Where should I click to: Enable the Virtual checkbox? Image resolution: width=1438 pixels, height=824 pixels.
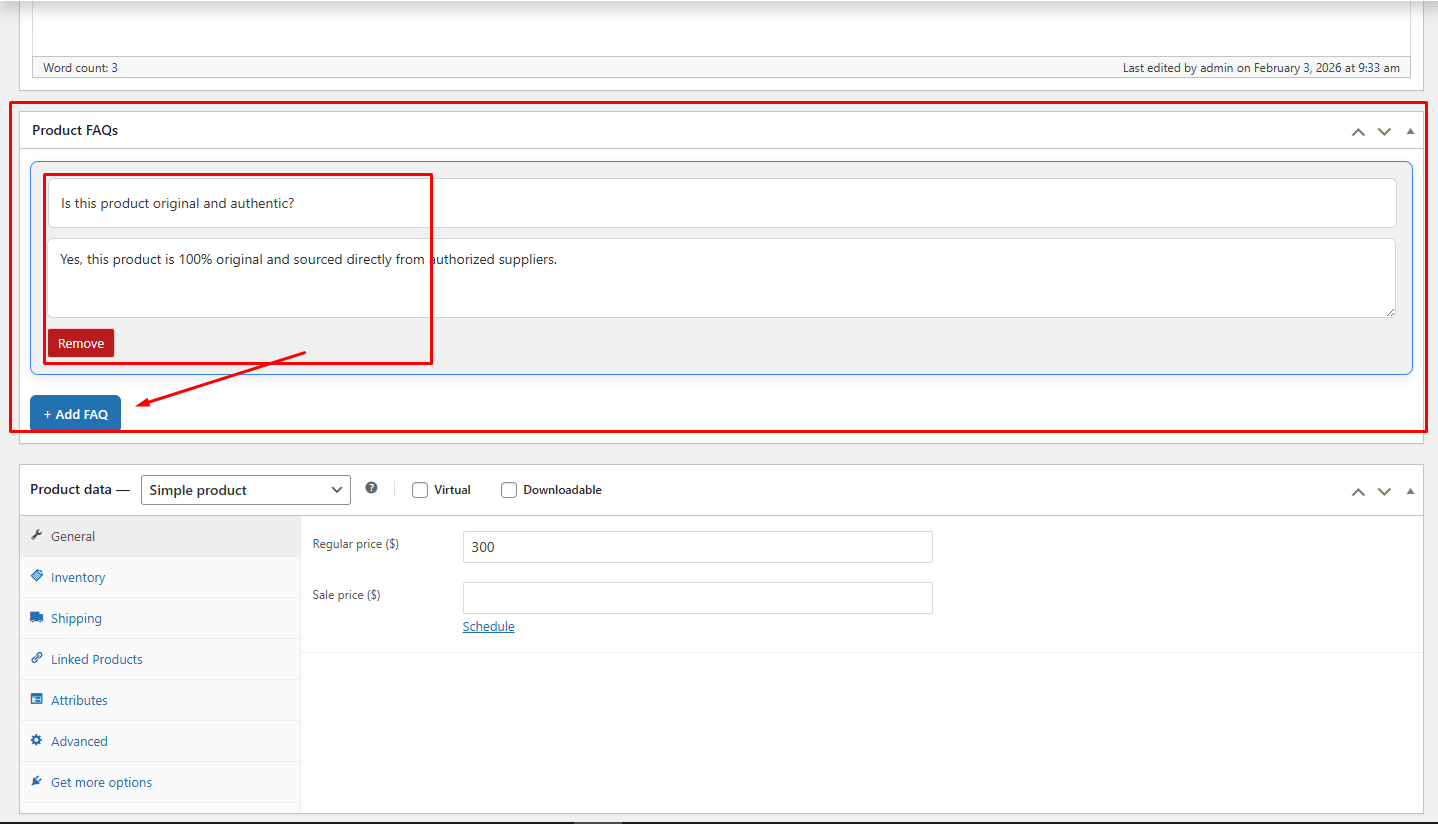coord(419,489)
